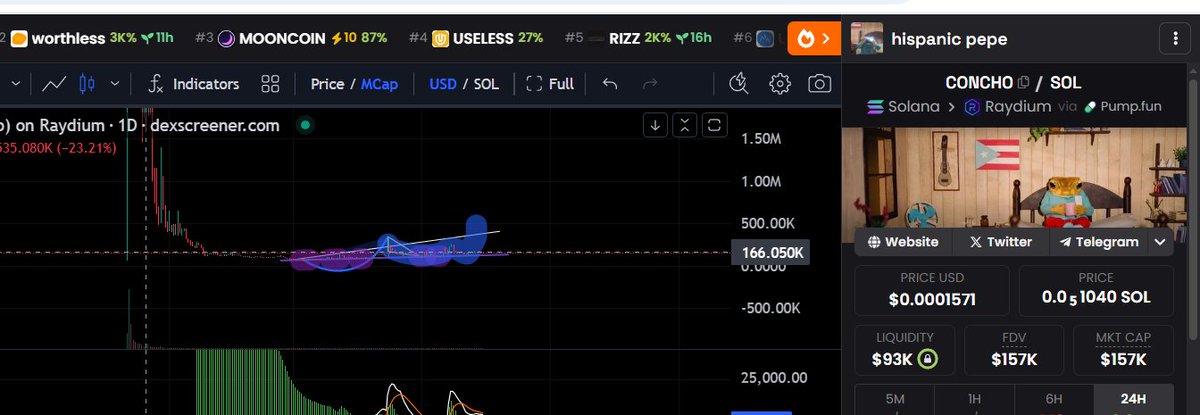Click the maximize pane icon
Image resolution: width=1200 pixels, height=415 pixels.
(x=714, y=125)
